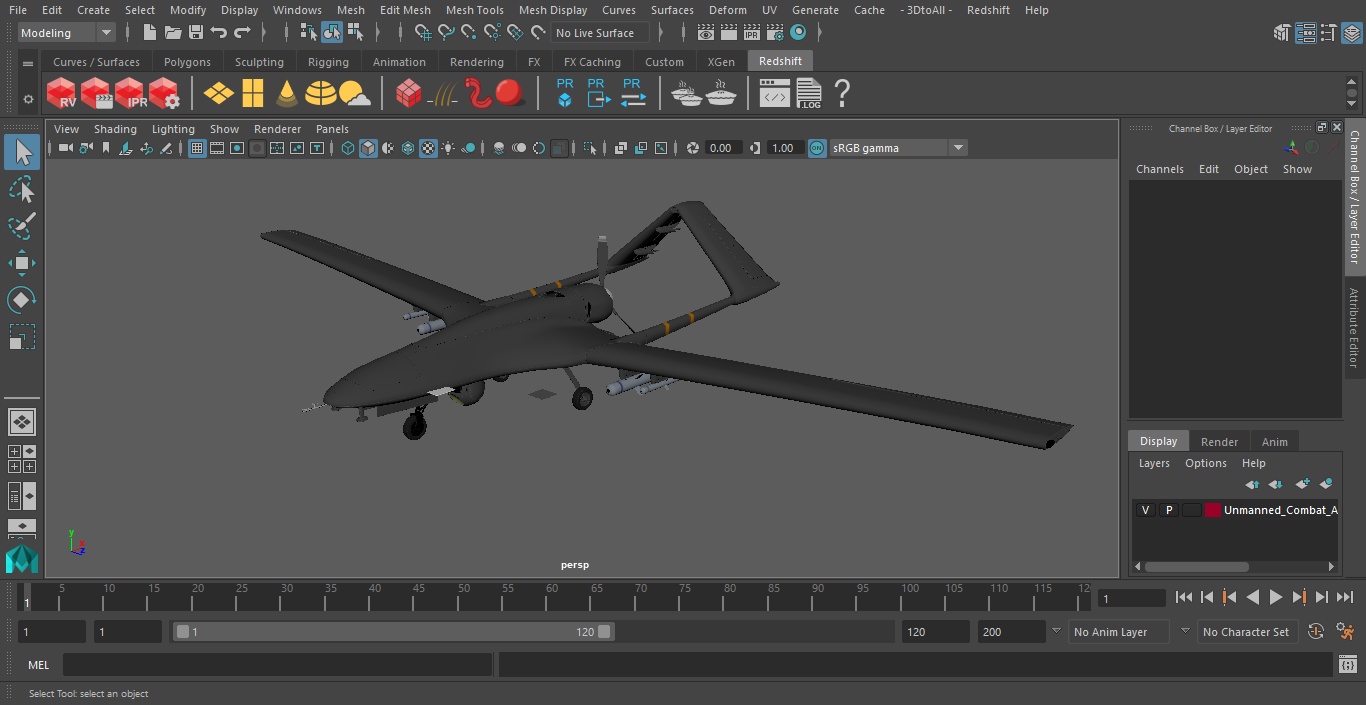This screenshot has height=705, width=1366.
Task: Select the Select Tool arrow in toolbox
Action: (x=22, y=152)
